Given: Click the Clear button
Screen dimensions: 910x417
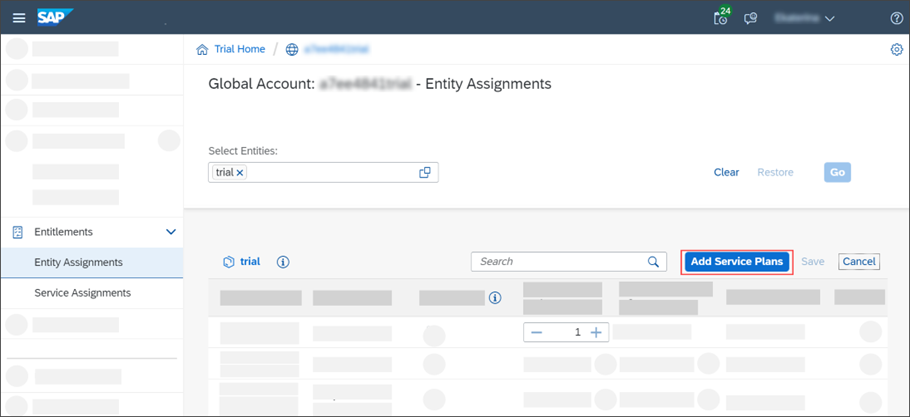Looking at the screenshot, I should click(x=726, y=172).
